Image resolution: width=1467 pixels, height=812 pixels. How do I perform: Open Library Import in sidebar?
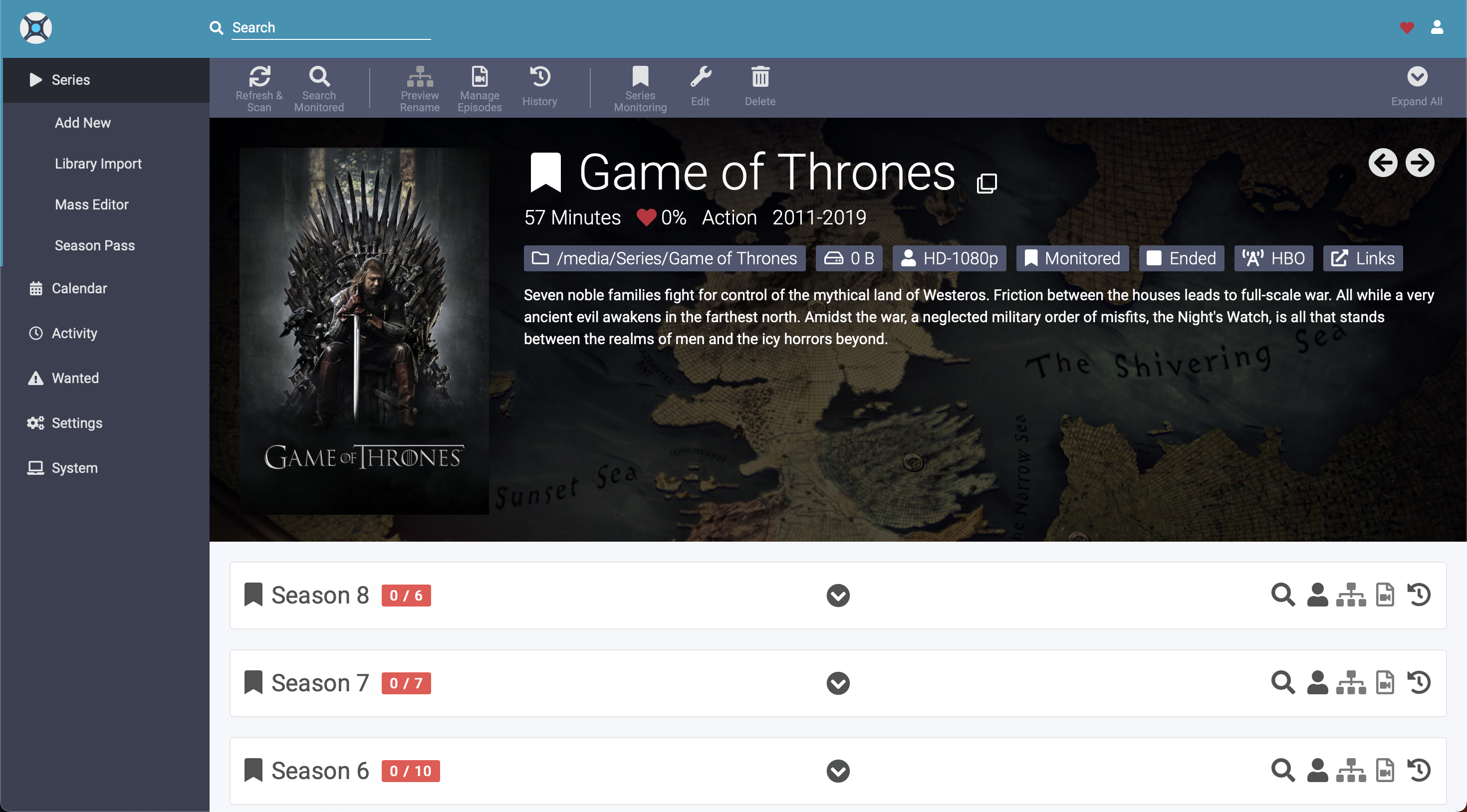[106, 164]
